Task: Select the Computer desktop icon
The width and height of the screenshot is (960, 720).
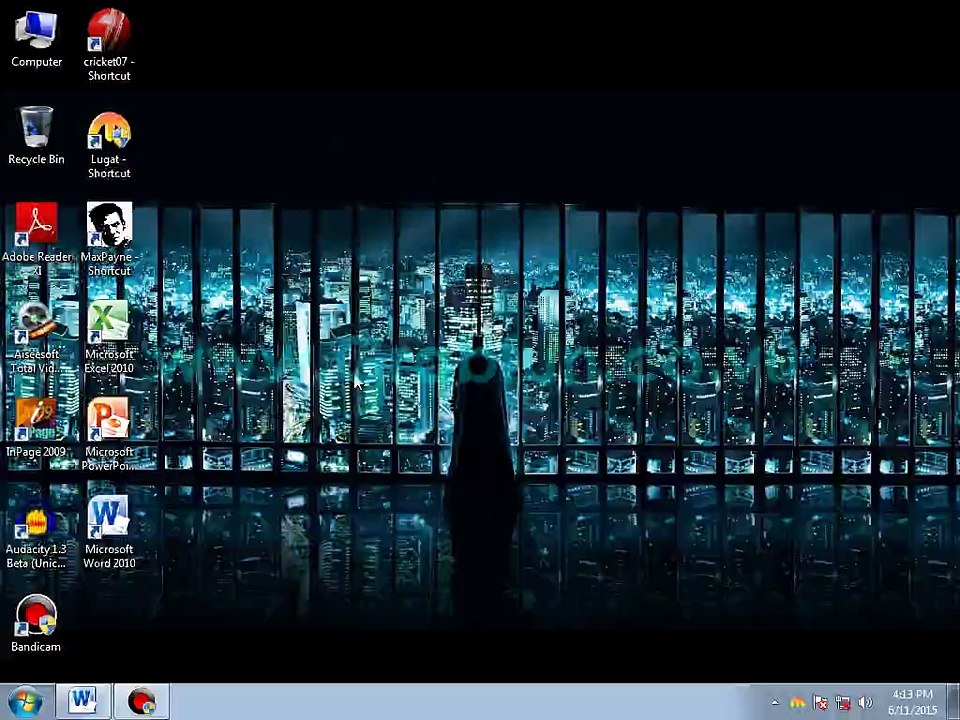Action: coord(36,38)
